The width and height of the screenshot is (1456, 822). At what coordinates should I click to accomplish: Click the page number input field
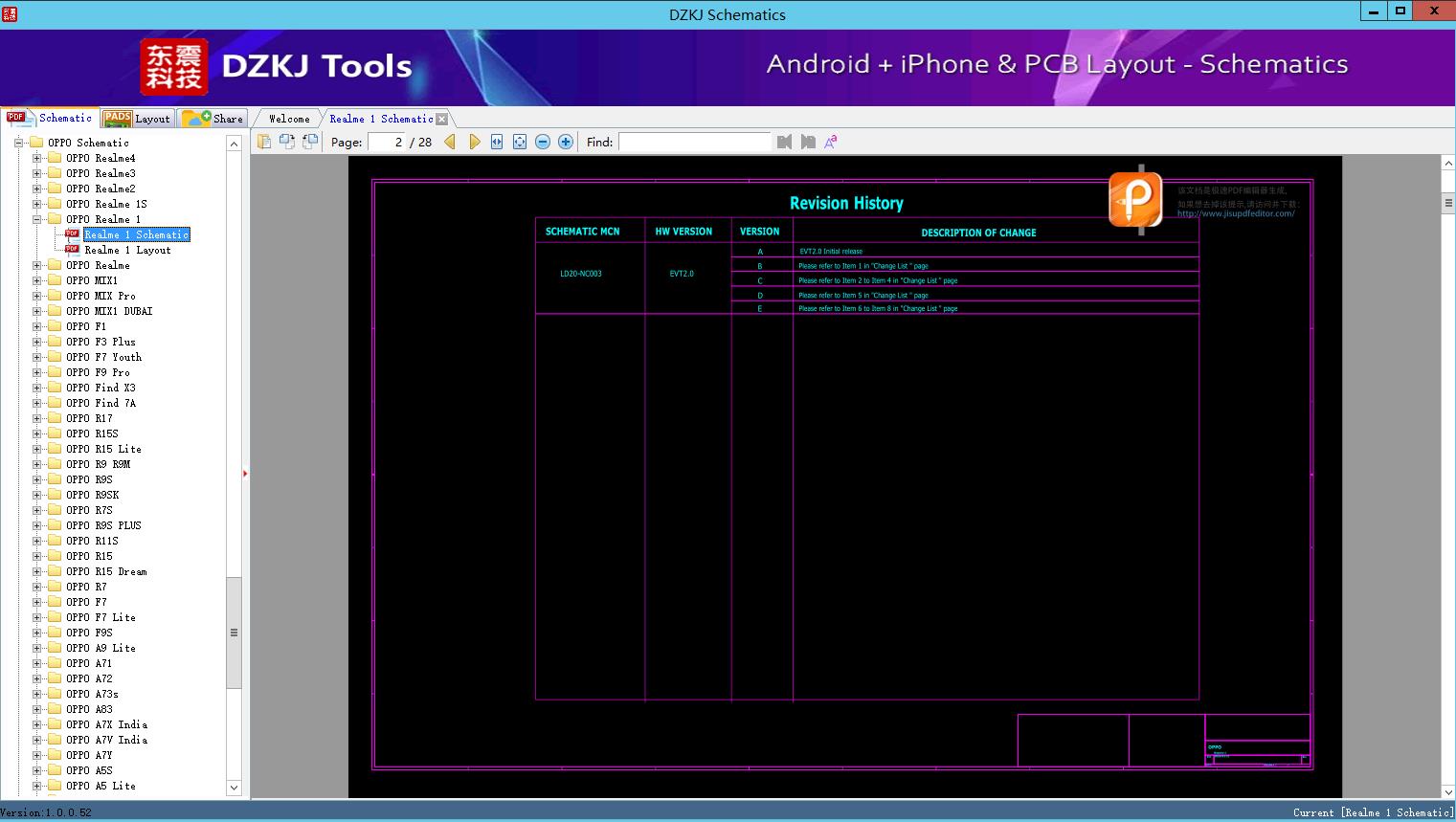pyautogui.click(x=387, y=142)
